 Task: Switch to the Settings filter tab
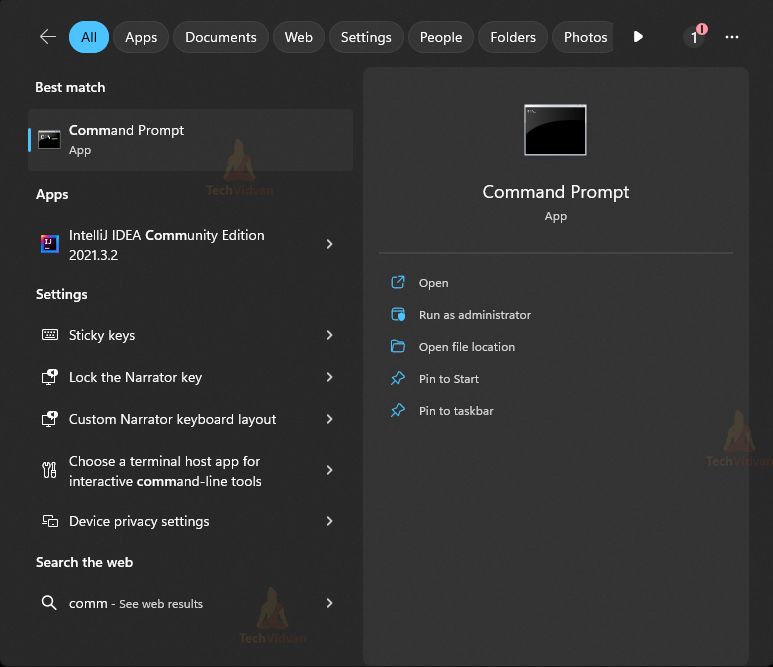tap(366, 37)
